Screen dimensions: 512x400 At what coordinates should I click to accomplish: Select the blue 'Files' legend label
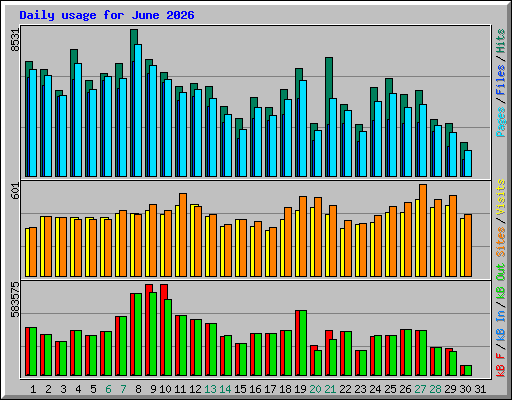[501, 80]
